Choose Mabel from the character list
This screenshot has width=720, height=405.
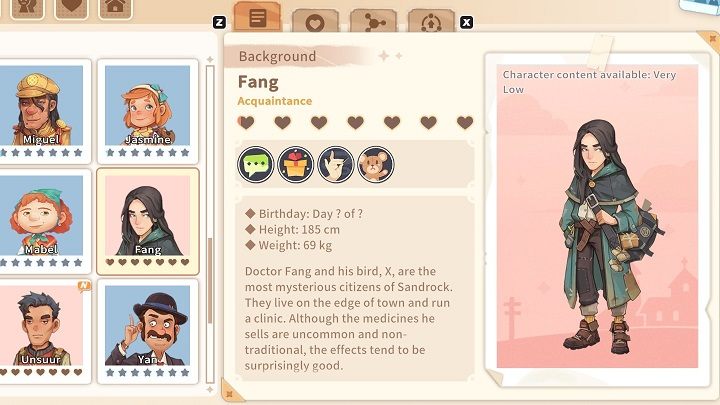click(x=44, y=222)
